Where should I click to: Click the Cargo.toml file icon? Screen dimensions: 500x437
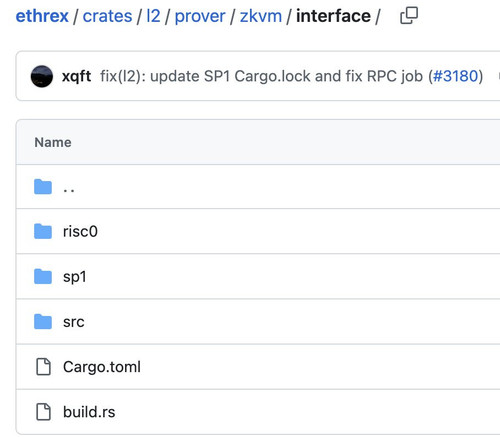pos(43,367)
